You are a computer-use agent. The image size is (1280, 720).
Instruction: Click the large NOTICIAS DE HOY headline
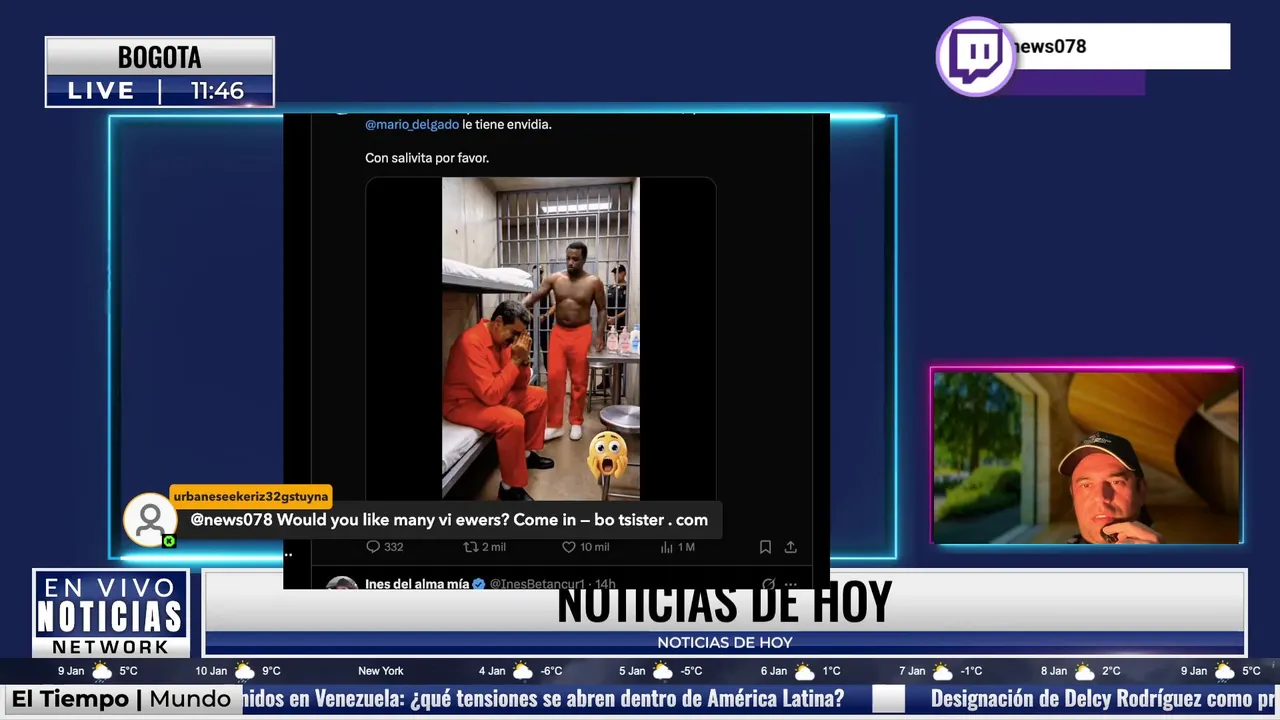tap(724, 603)
